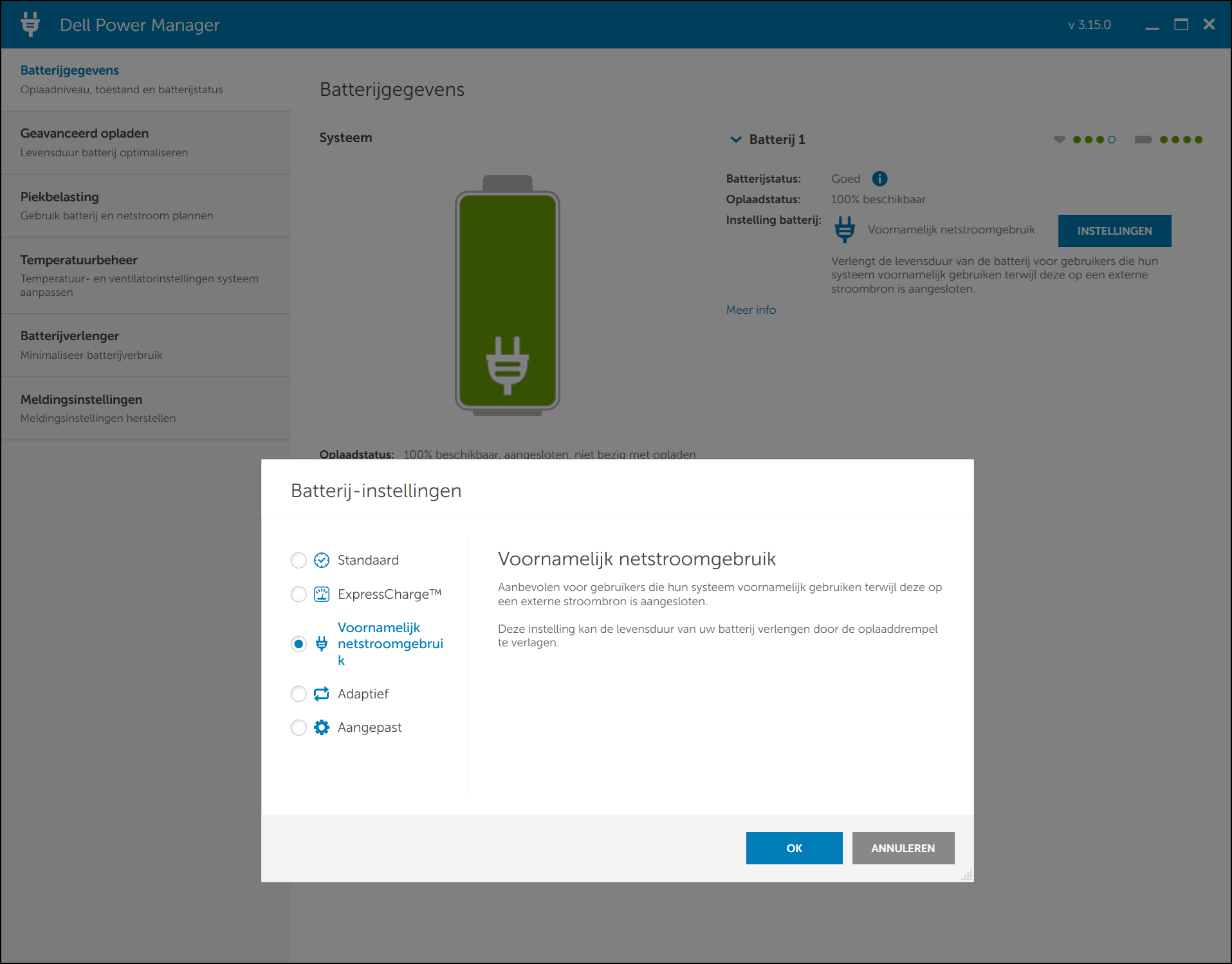Image resolution: width=1232 pixels, height=964 pixels.
Task: Click the battery charge level icon
Action: coord(1143,140)
